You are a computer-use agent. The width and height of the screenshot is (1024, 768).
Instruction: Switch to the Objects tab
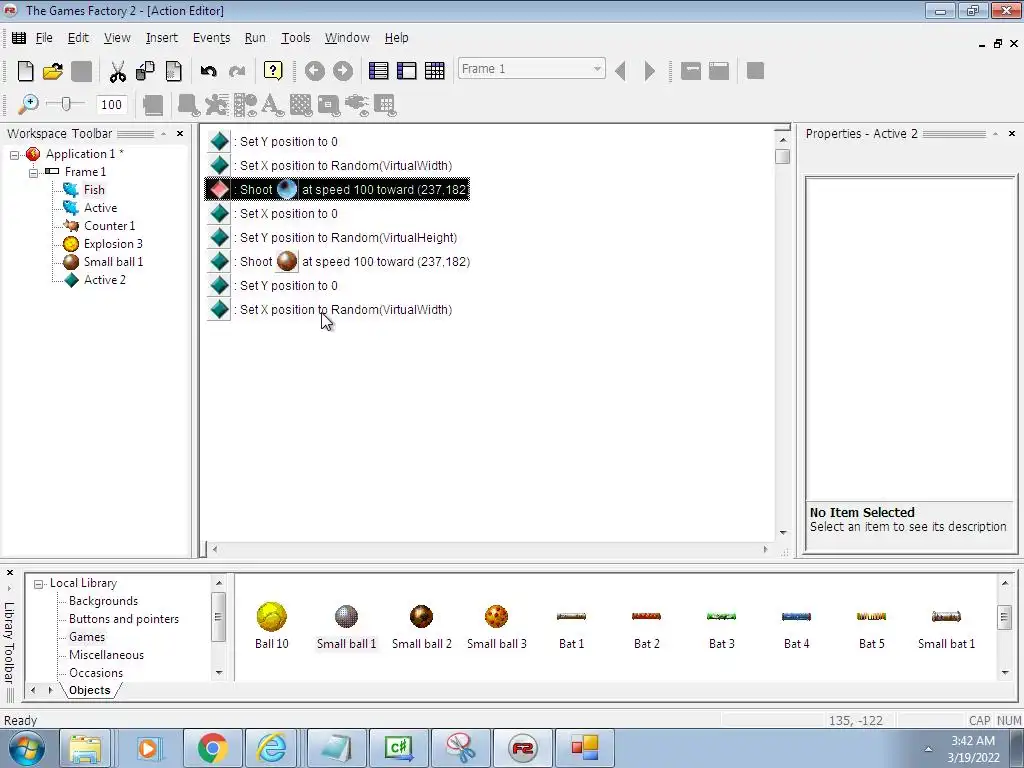(89, 690)
